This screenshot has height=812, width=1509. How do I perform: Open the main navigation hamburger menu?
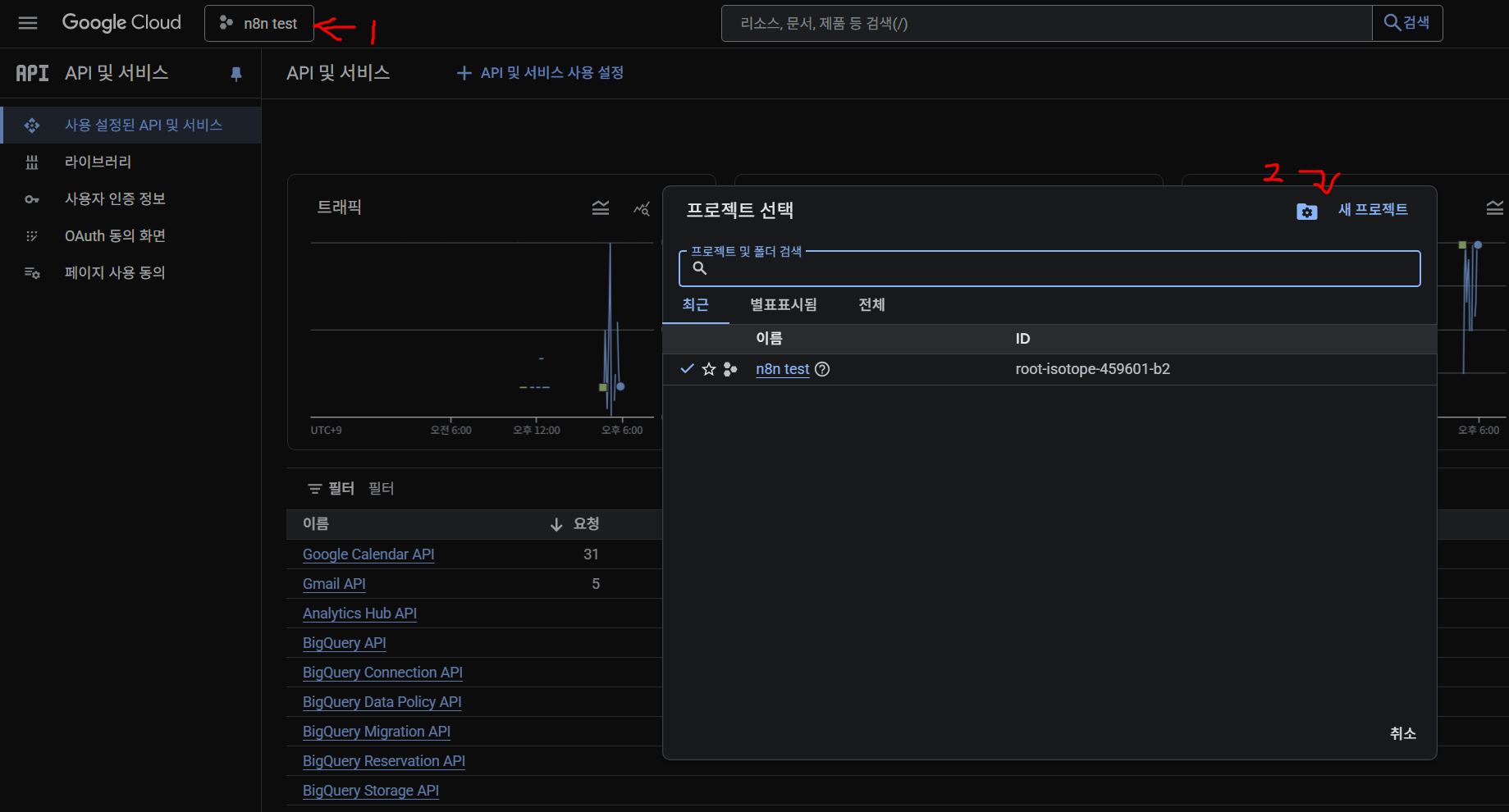coord(28,23)
